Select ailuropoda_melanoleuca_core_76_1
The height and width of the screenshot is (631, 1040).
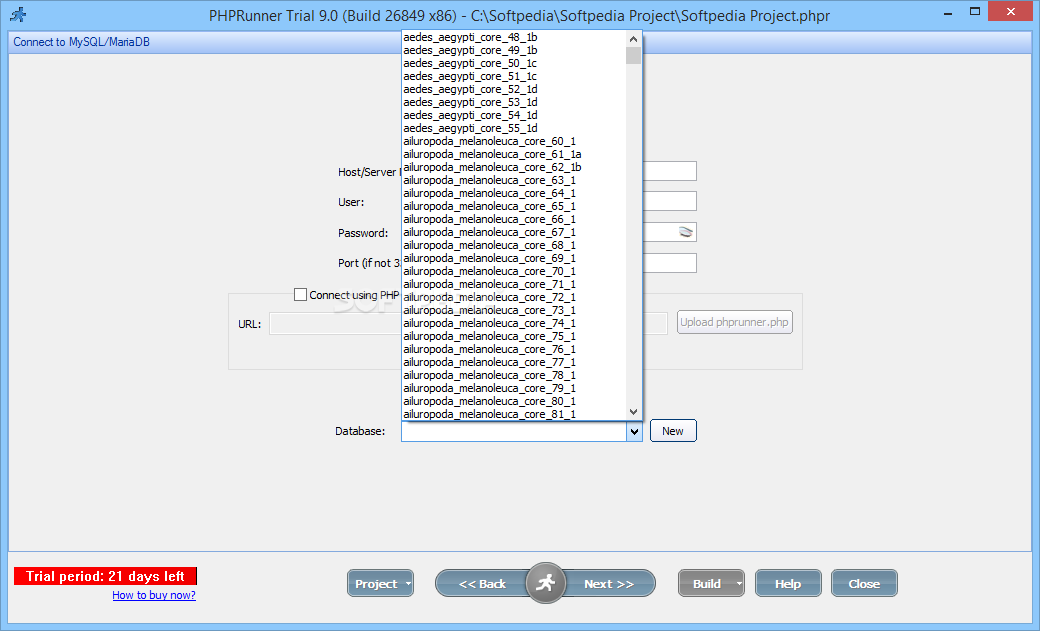[x=513, y=349]
